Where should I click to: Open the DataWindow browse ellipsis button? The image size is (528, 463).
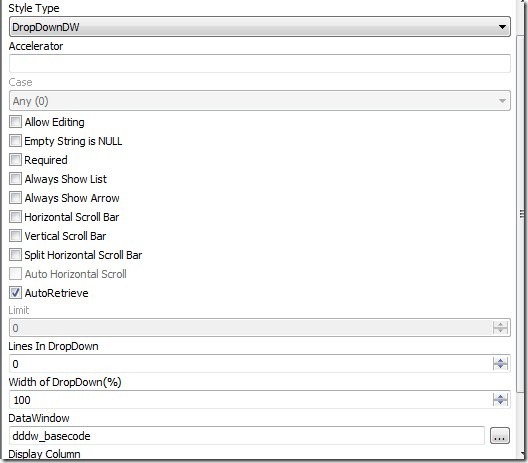[x=500, y=436]
